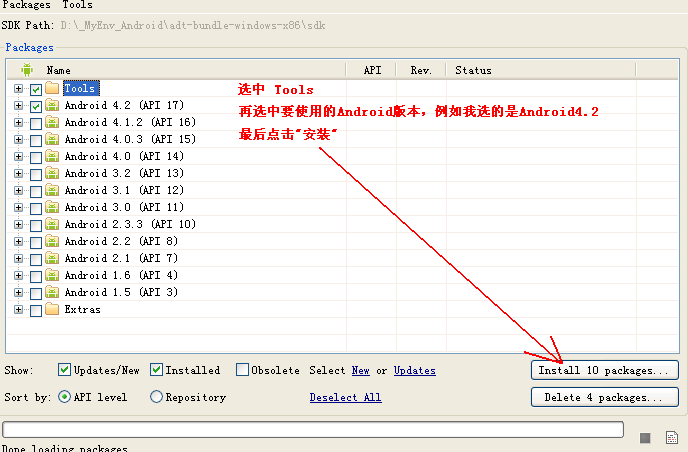Check the Android 4.1.2 (API 16) checkbox

[x=36, y=123]
